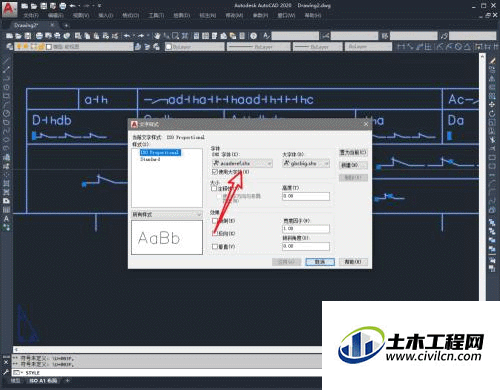Click the Set Current button in dialog

(x=353, y=152)
